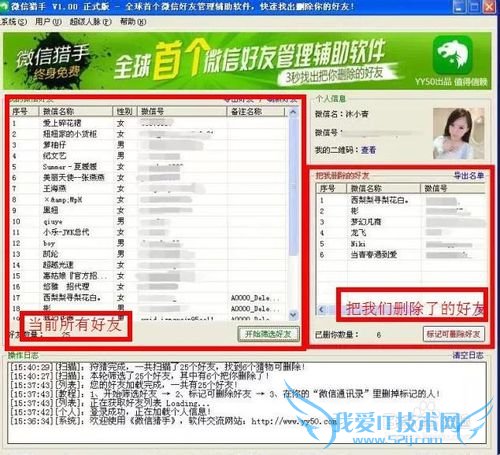Click log line timestamped 15:36:34 welcome message

tap(174, 421)
